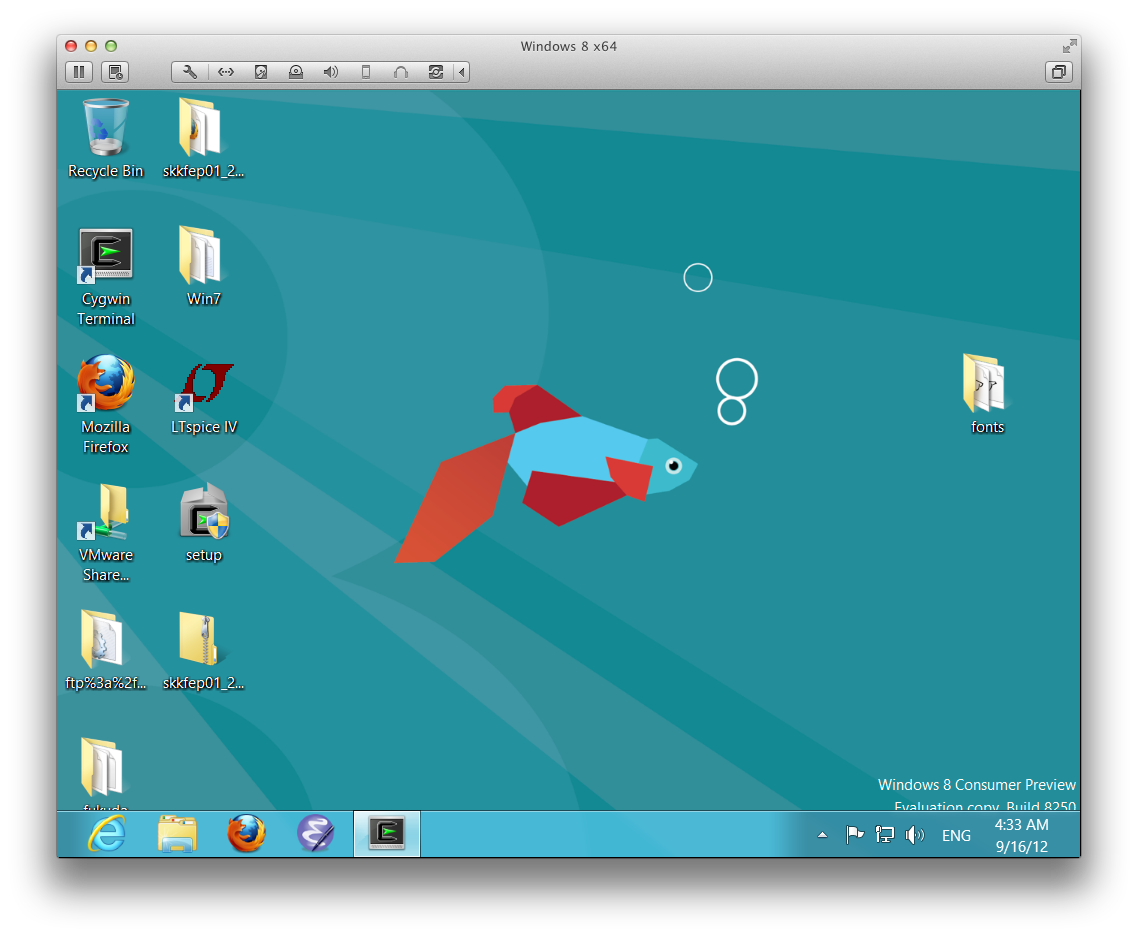Click the network adapter icon
Screen dimensions: 1138x937
[226, 72]
